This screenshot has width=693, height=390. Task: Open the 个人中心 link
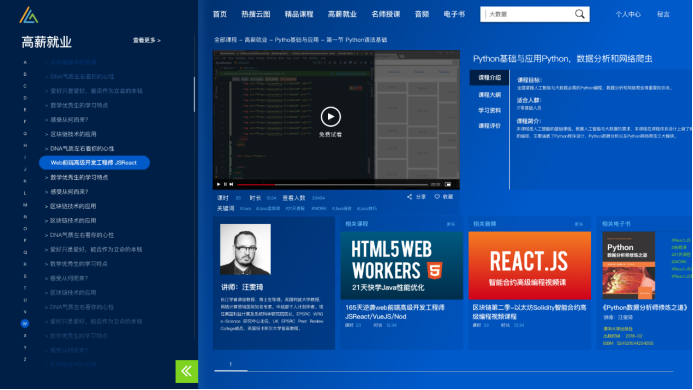[628, 14]
